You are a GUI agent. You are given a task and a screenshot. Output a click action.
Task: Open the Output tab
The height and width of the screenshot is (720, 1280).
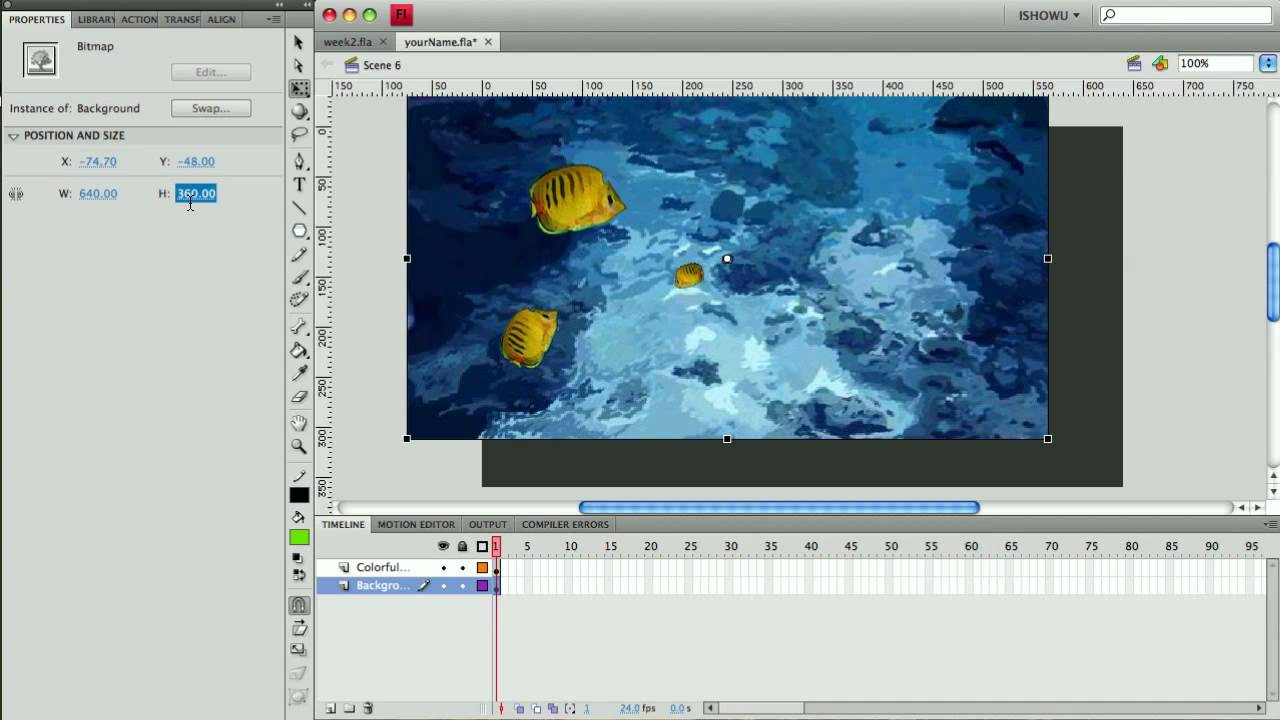coord(488,524)
